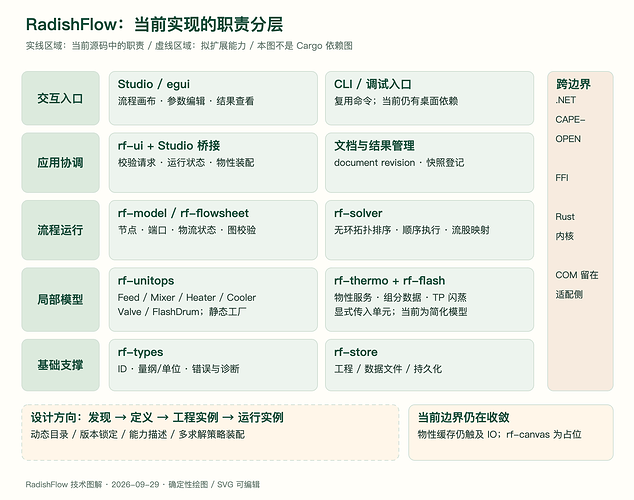Select the '流程运行' layer label

point(60,230)
